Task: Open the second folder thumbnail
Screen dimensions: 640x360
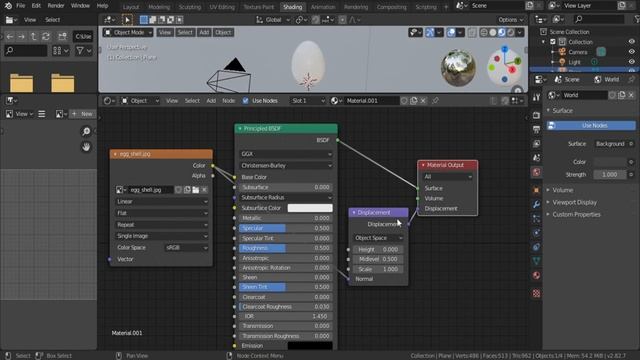Action: [x=62, y=83]
